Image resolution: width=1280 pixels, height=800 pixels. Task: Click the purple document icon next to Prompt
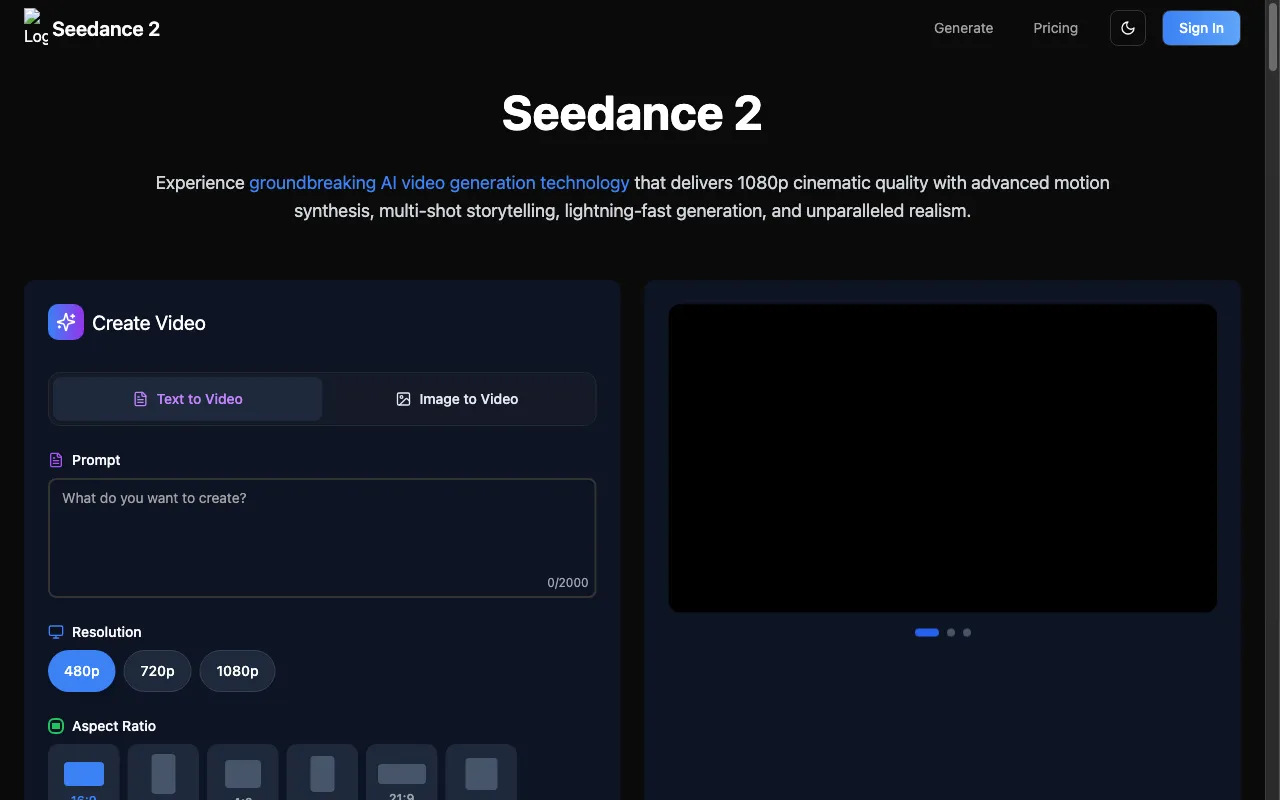click(56, 460)
